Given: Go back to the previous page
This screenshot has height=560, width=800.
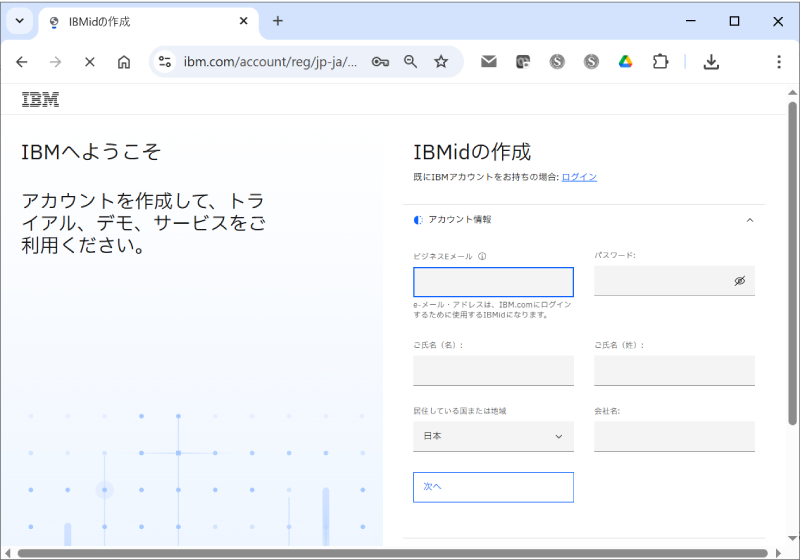Looking at the screenshot, I should (21, 62).
